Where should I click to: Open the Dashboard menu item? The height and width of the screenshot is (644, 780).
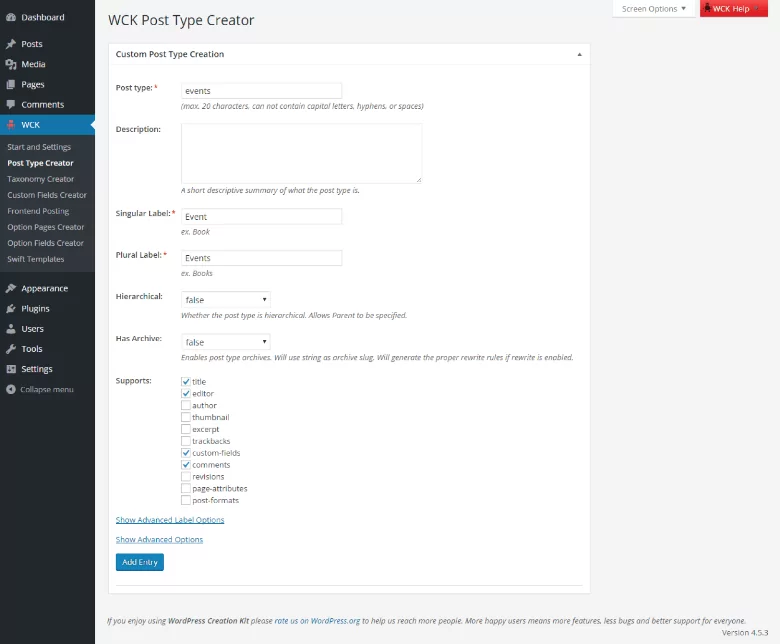[47, 17]
